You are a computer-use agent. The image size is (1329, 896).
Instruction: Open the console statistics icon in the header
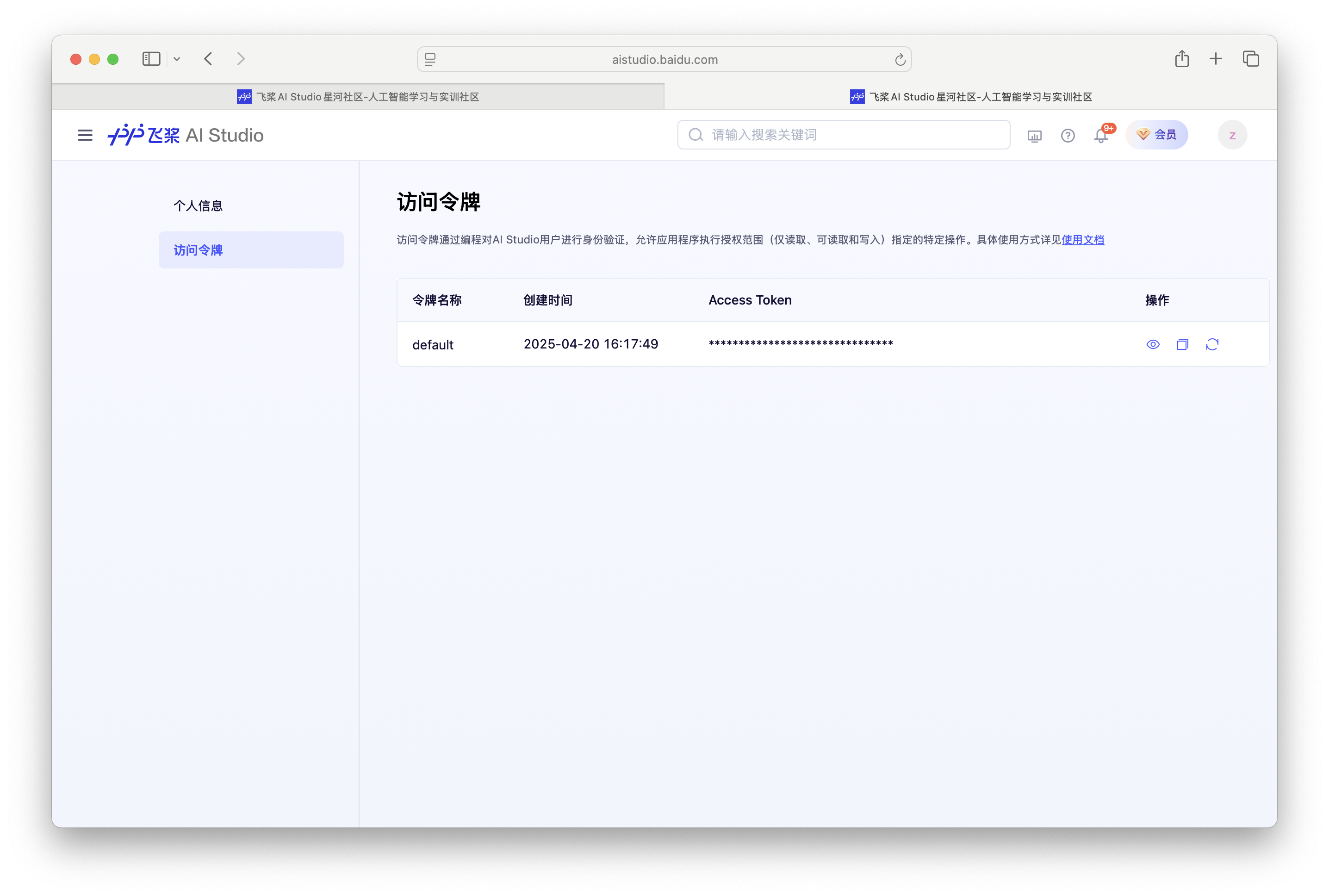coord(1034,136)
